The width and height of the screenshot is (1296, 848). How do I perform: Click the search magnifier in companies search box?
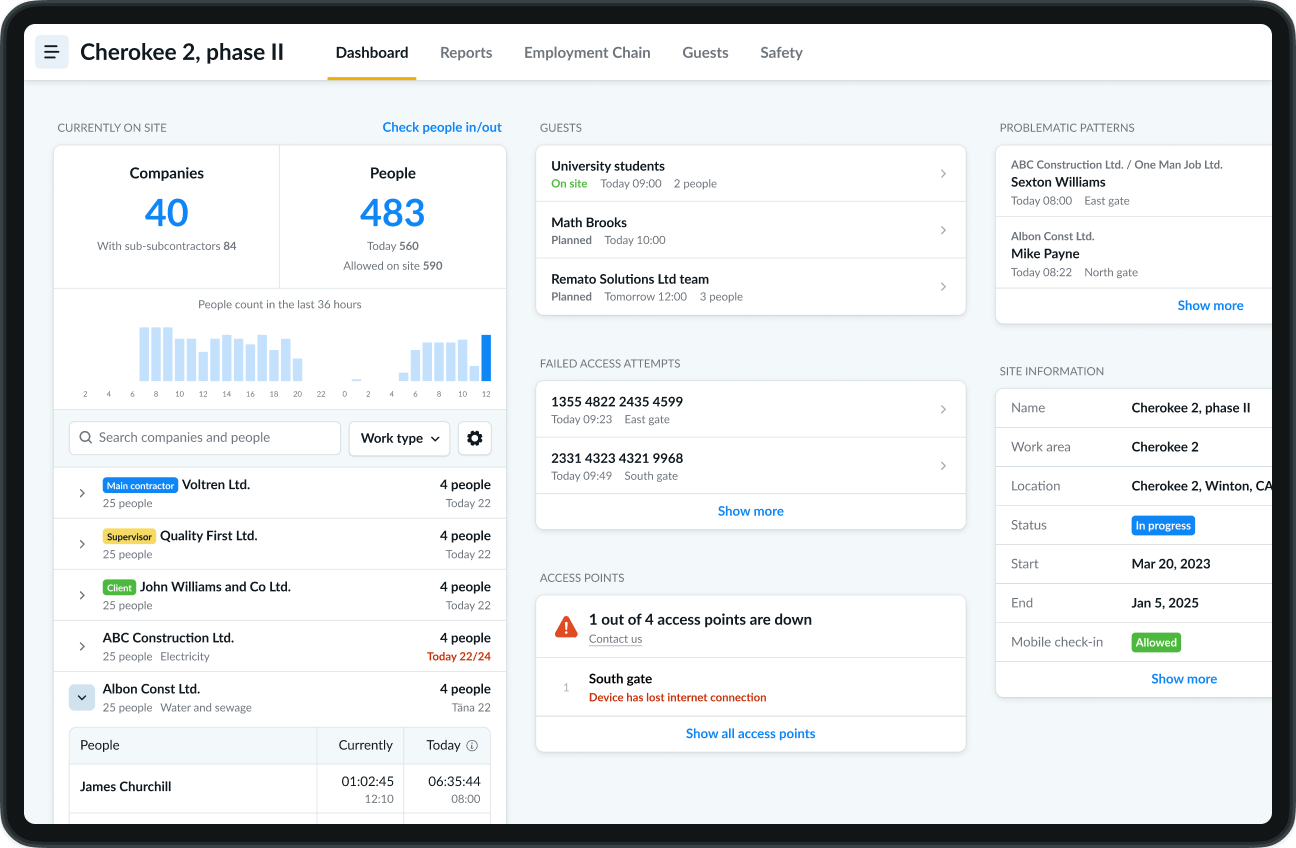click(x=87, y=438)
